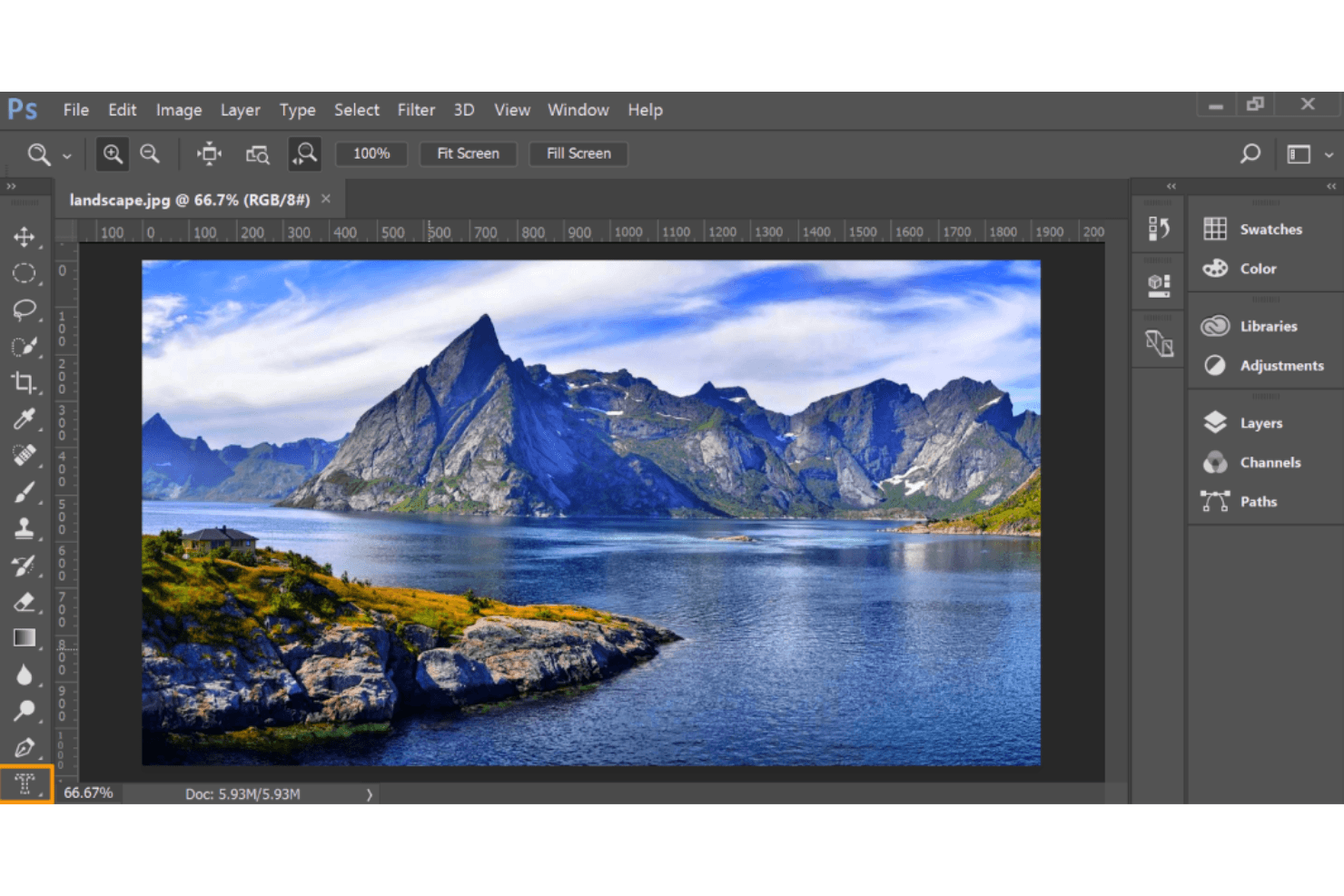Choose Zoom In mode in options bar
Image resolution: width=1344 pixels, height=896 pixels.
point(113,153)
